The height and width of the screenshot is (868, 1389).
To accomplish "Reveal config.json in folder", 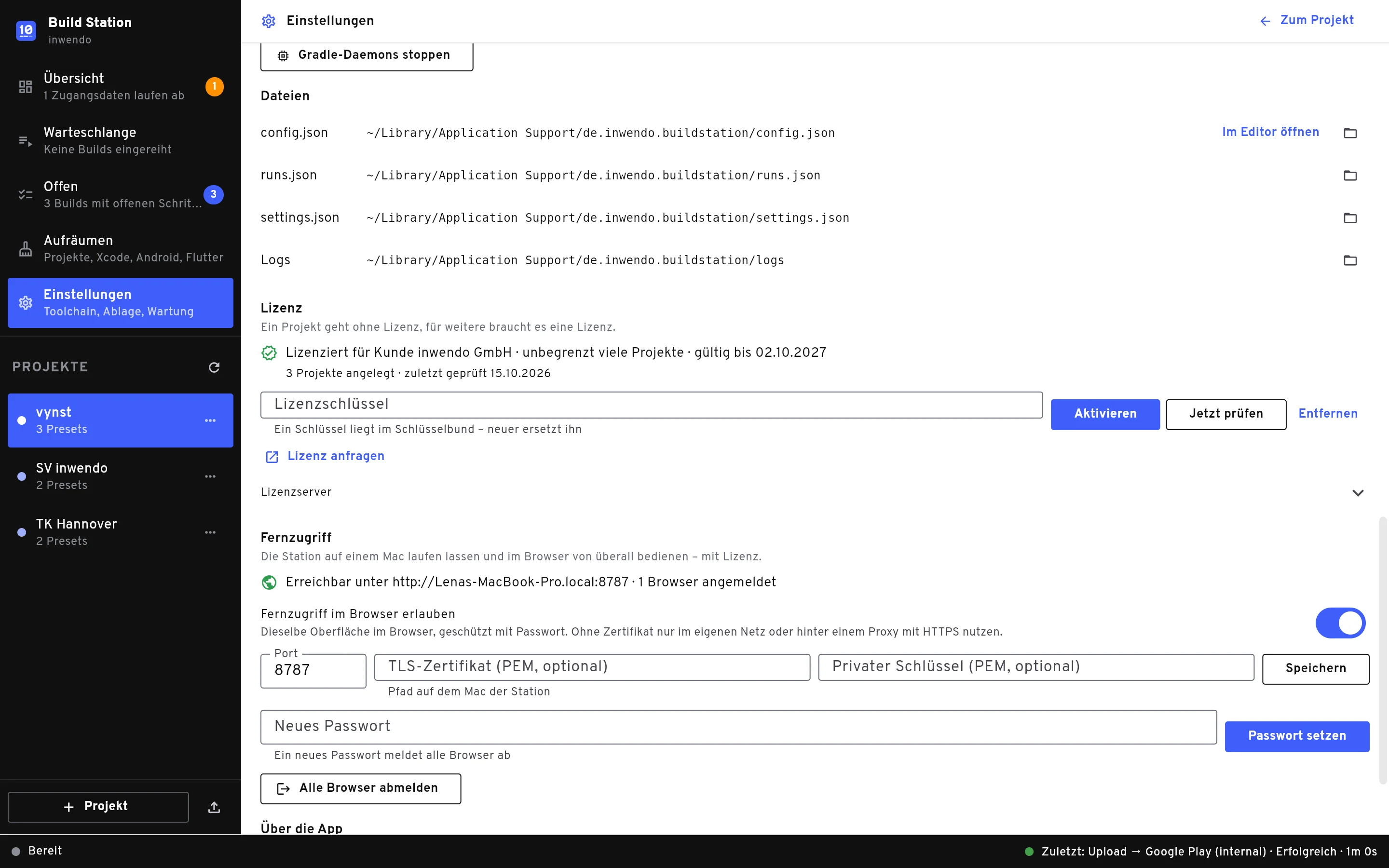I will [1350, 133].
